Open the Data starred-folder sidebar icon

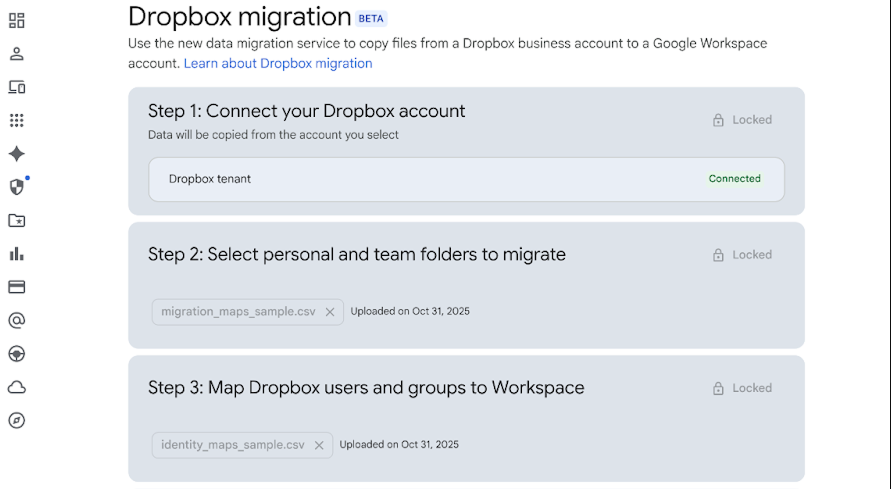16,221
